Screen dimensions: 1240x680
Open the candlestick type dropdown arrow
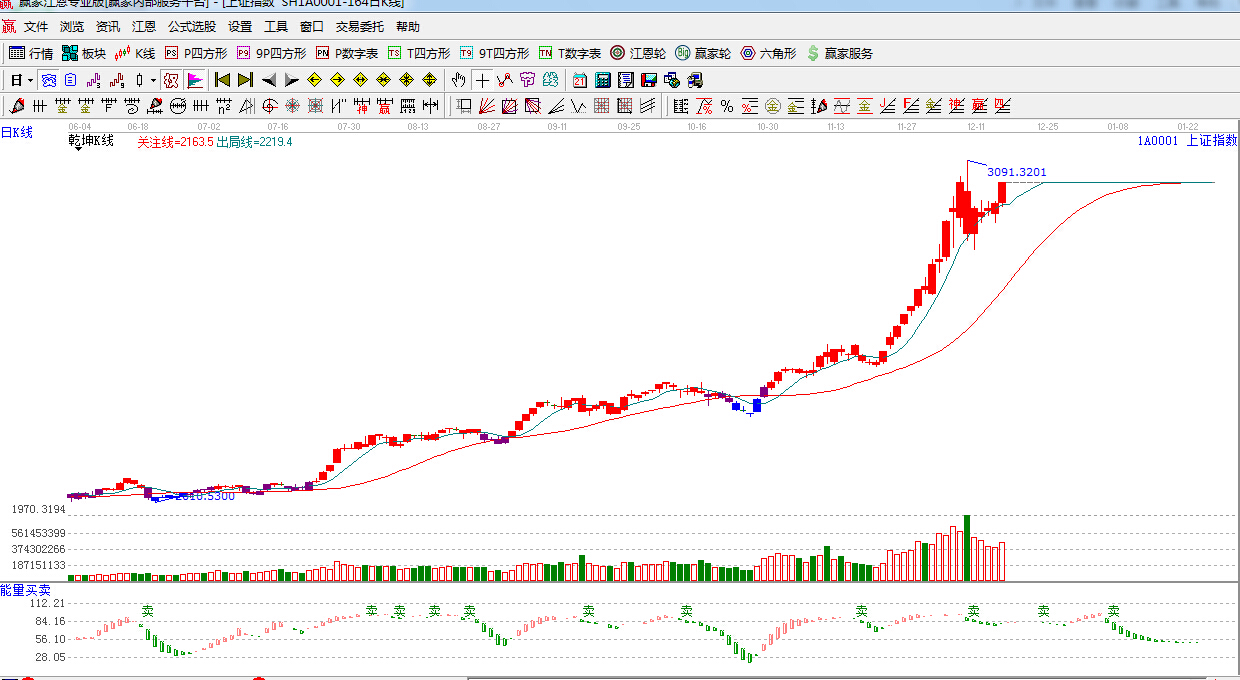pyautogui.click(x=153, y=80)
